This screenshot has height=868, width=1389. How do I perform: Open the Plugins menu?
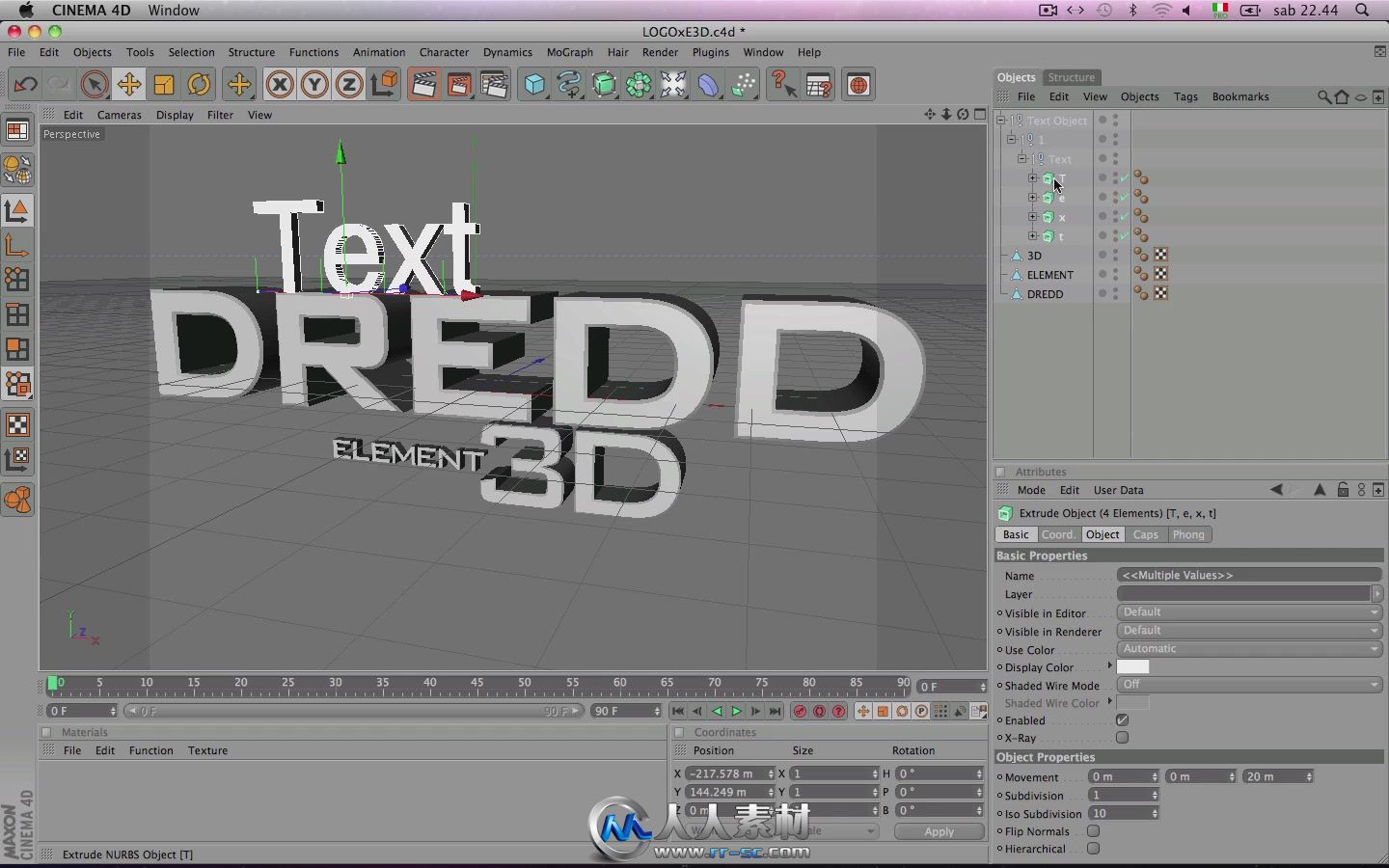710,52
